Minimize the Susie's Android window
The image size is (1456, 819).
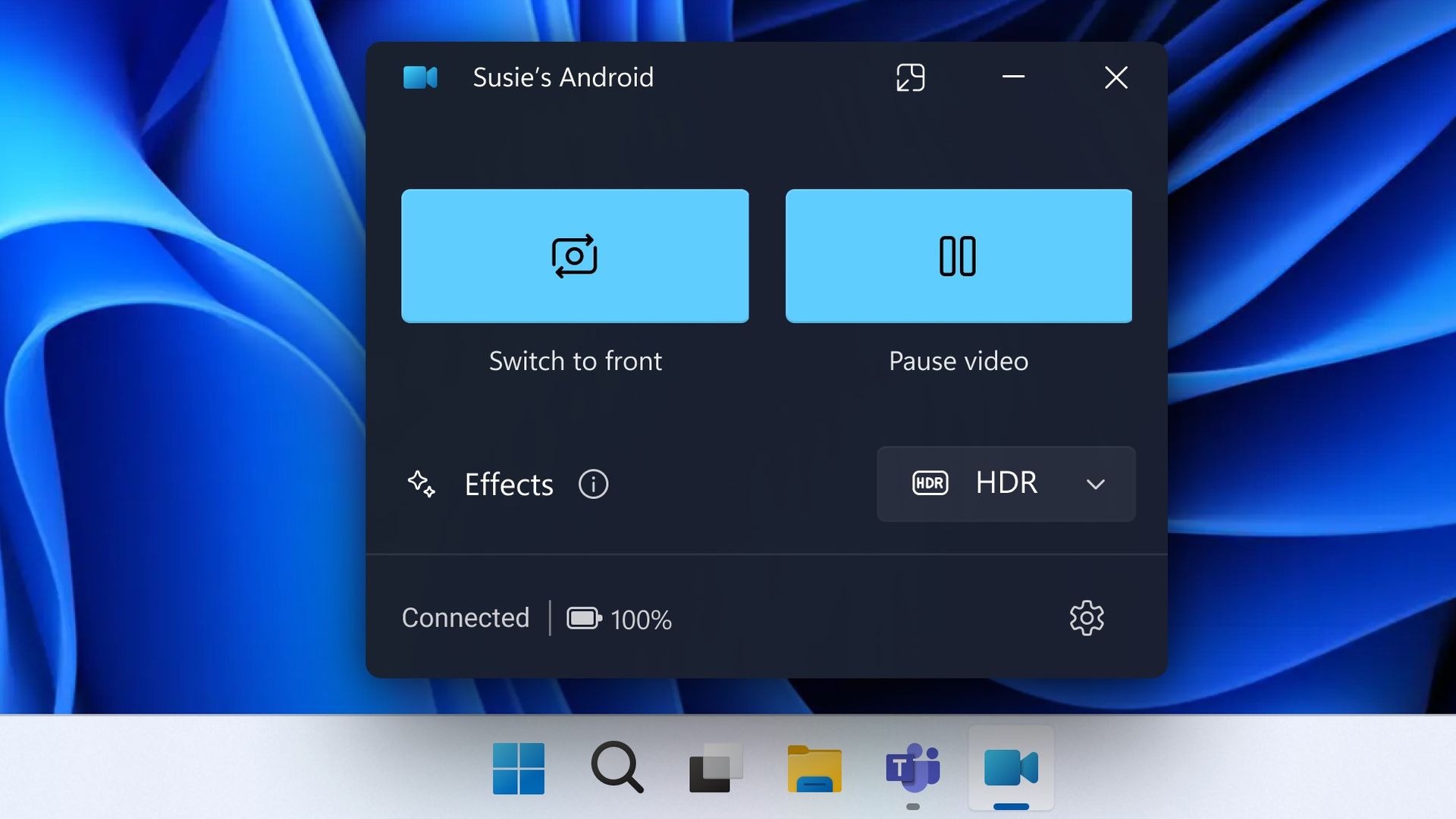click(x=1013, y=77)
